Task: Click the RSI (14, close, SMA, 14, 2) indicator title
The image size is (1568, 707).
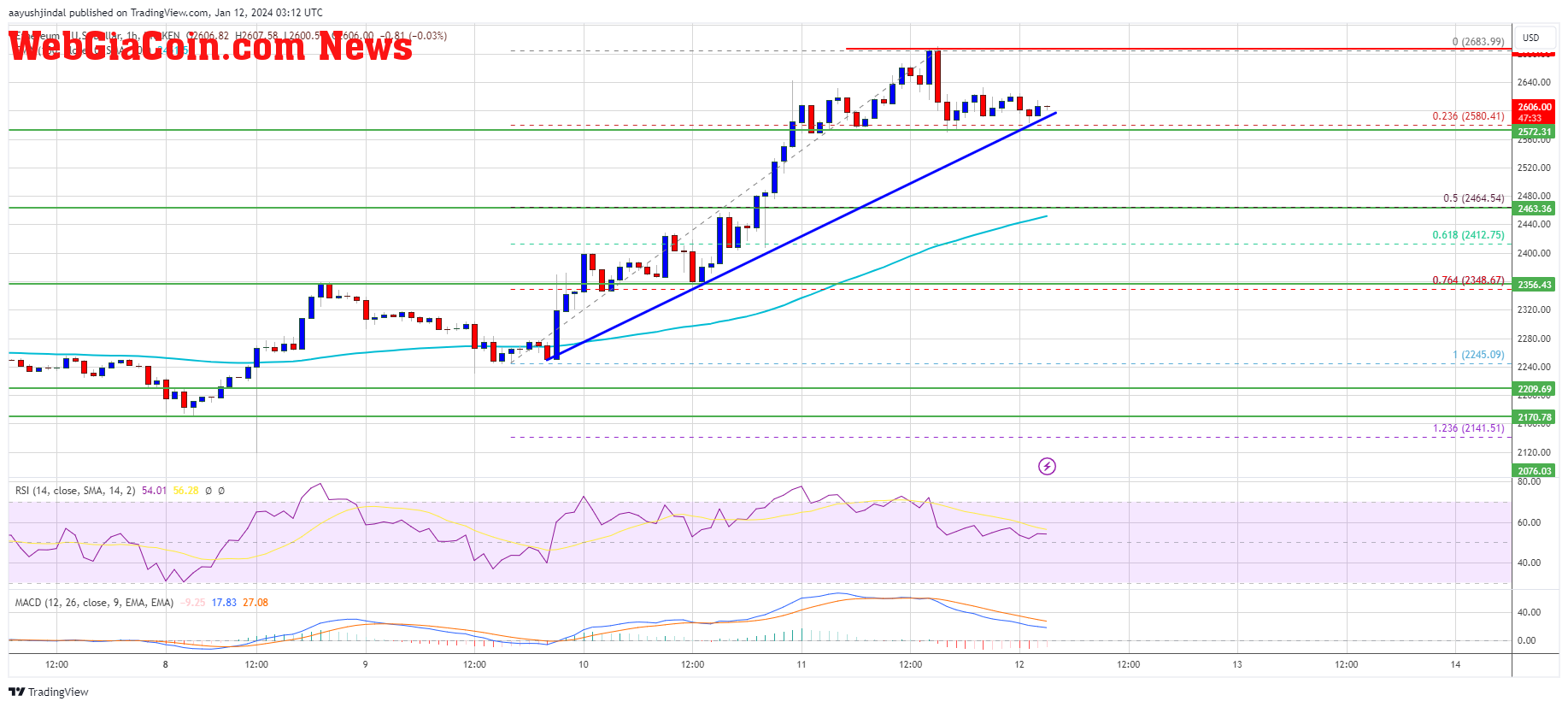Action: click(x=75, y=491)
